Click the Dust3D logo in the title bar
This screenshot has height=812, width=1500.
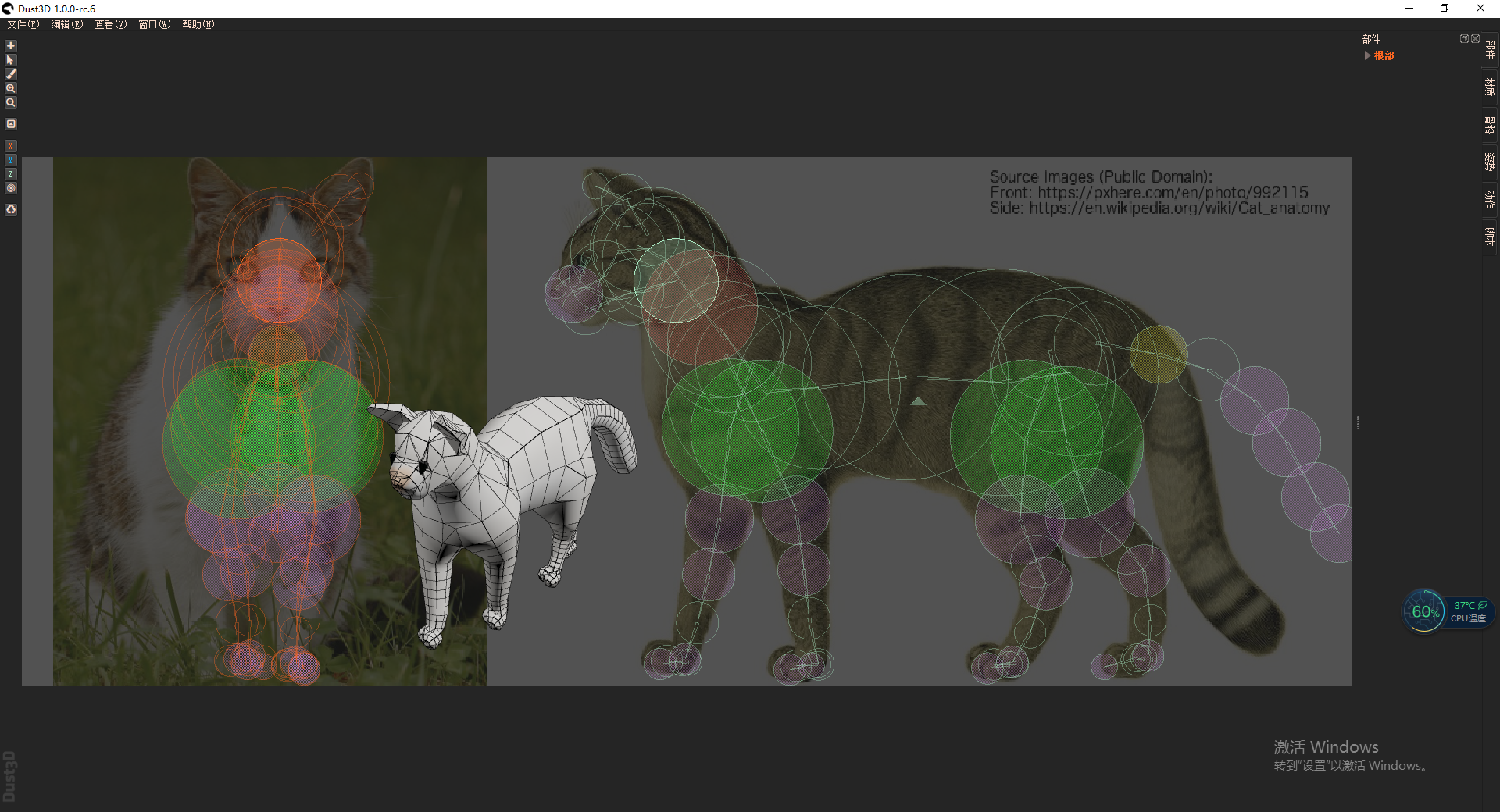[7, 8]
